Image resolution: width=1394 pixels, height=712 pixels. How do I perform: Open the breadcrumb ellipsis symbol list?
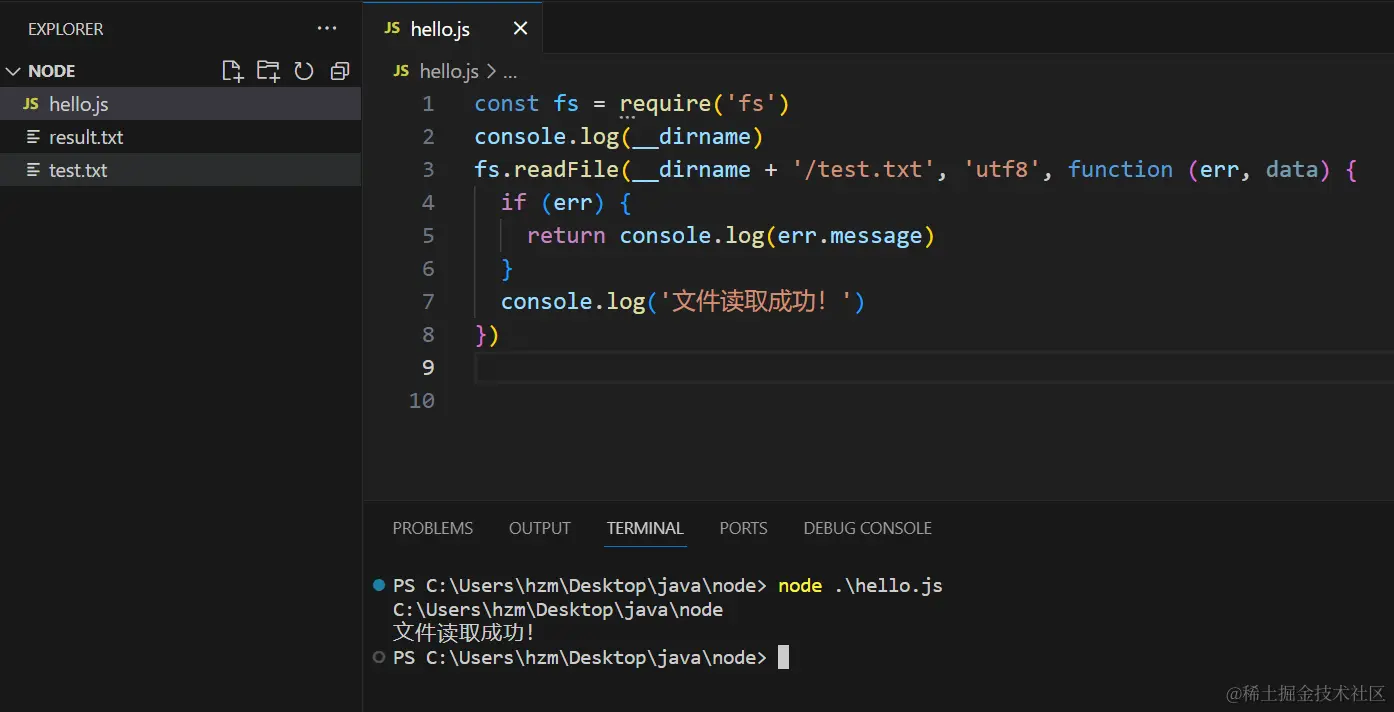[510, 72]
